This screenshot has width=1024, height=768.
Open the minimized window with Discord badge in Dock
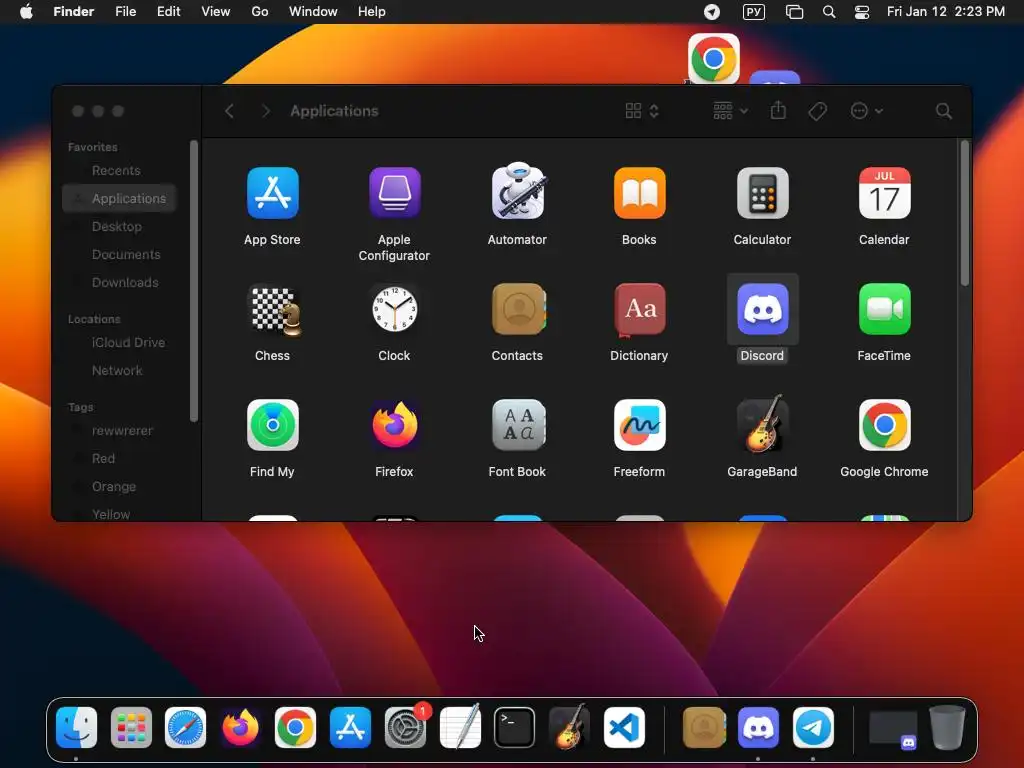click(893, 728)
